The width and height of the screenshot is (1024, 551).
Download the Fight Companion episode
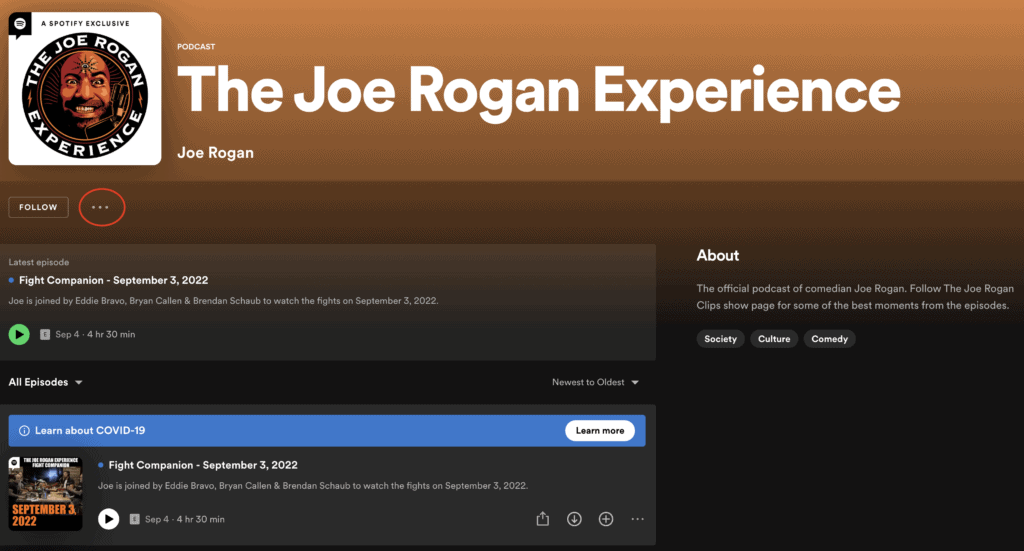coord(574,519)
